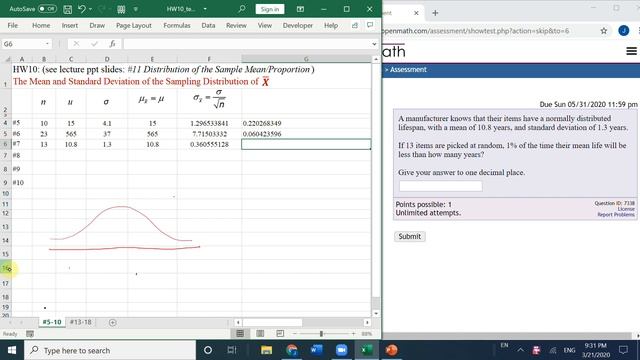The width and height of the screenshot is (640, 360).
Task: Select the empty active cell G6
Action: (306, 144)
